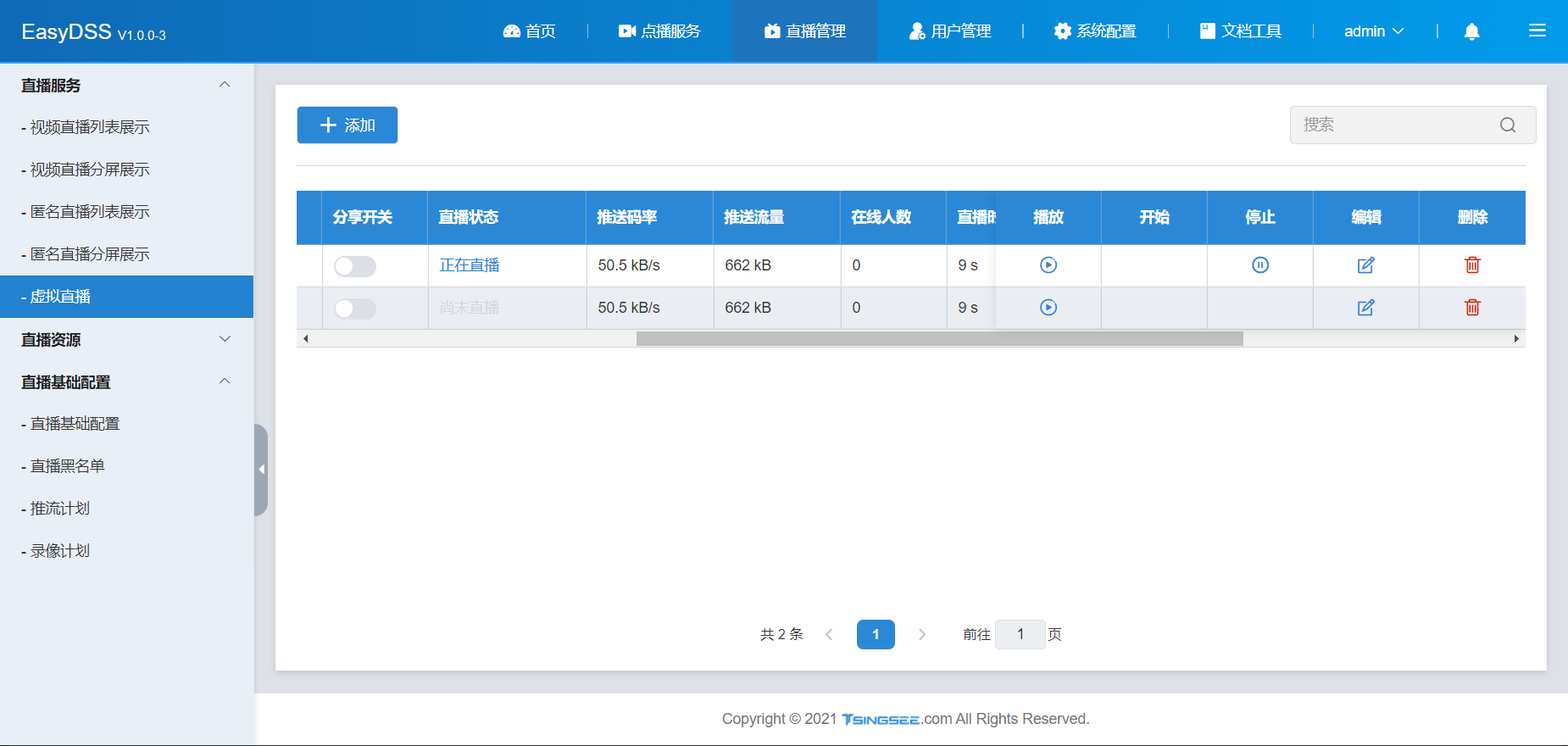Collapse the 直播基础配置 sidebar section
The image size is (1568, 746).
click(225, 381)
